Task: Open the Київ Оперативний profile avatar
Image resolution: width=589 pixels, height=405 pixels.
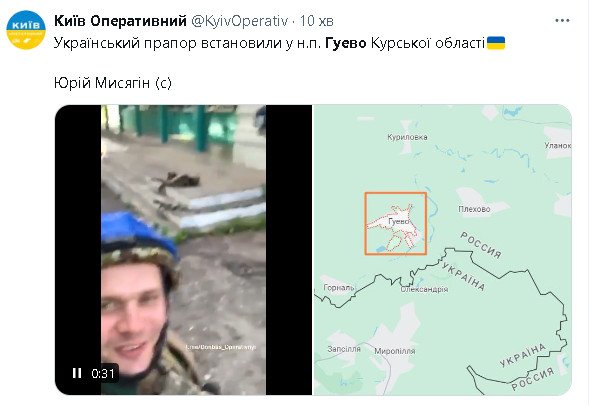Action: [x=26, y=30]
